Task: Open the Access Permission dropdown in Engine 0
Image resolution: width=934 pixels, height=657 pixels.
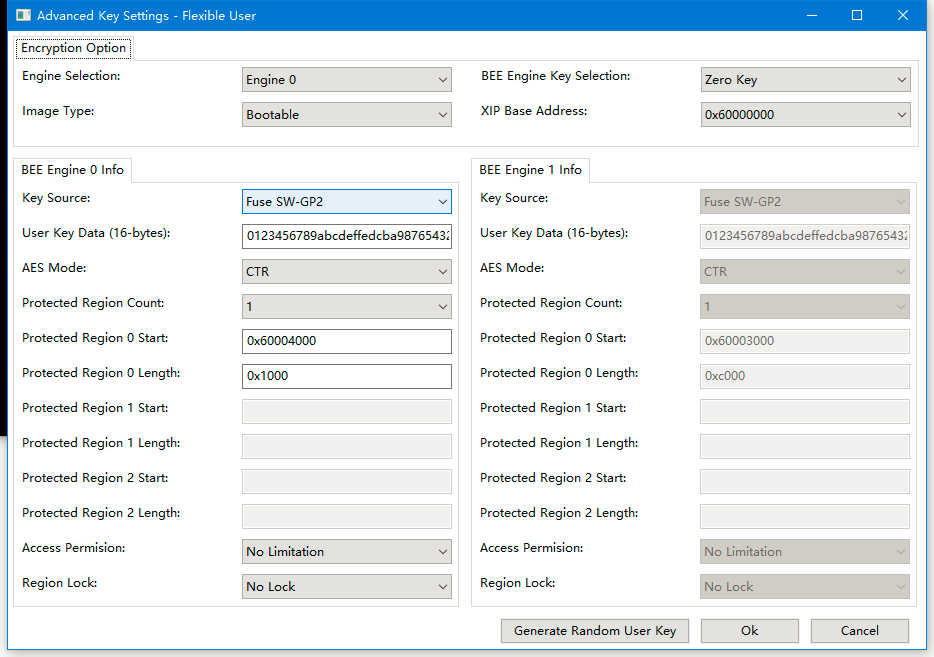Action: click(x=346, y=551)
